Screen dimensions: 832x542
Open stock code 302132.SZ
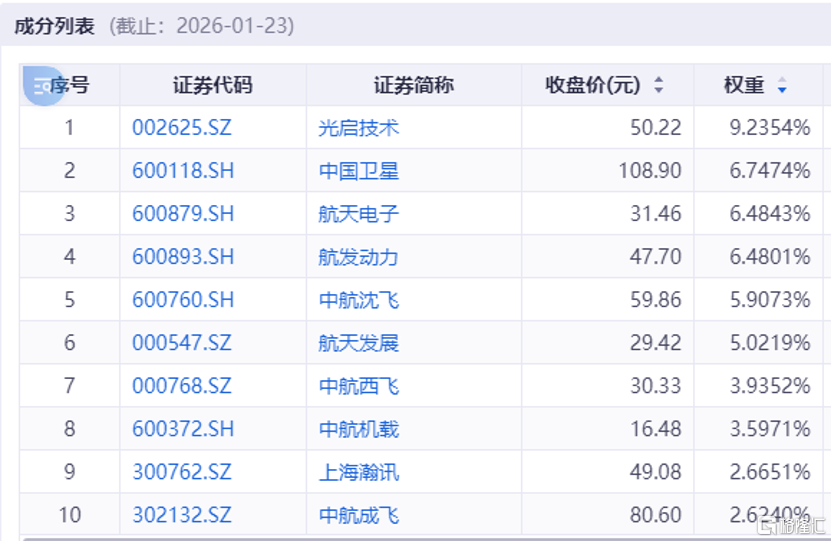click(181, 515)
